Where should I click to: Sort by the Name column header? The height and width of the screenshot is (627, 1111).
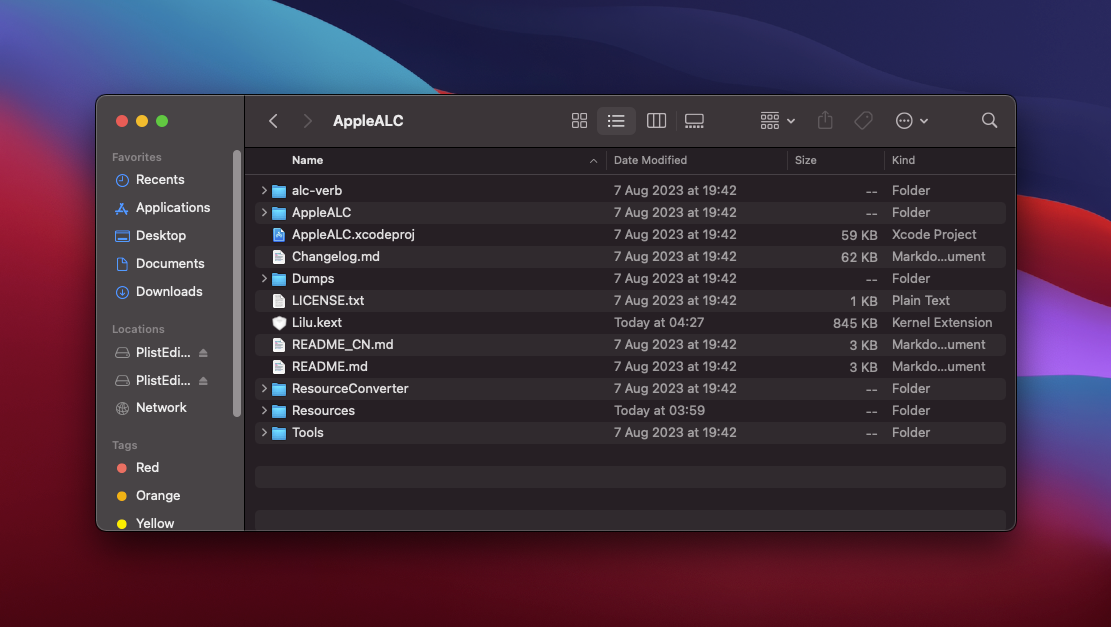coord(308,160)
